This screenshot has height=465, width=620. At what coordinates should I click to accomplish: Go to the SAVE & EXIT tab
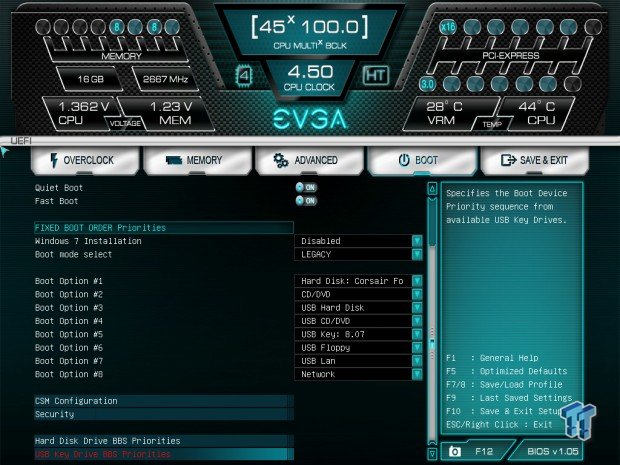(x=535, y=160)
